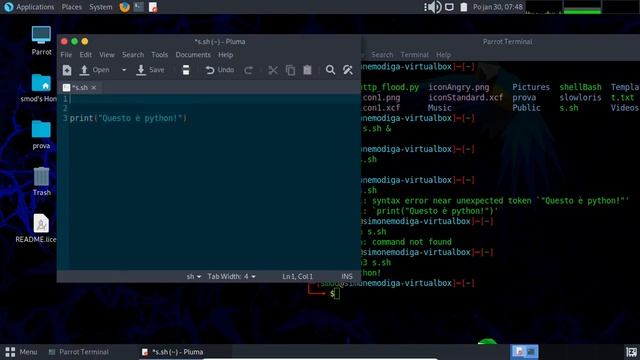Screen dimensions: 640x360
Task: Open the Trash desktop icon
Action: tap(41, 182)
